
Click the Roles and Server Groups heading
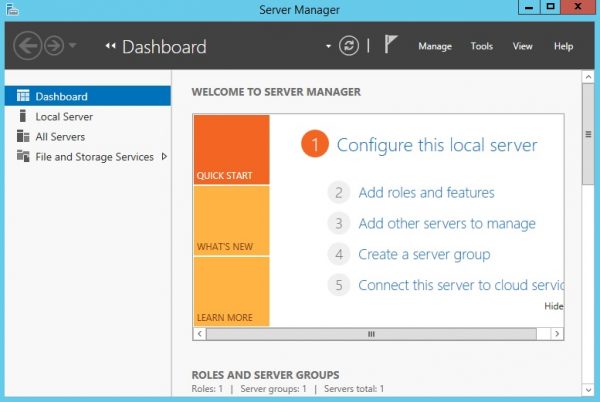coord(265,375)
